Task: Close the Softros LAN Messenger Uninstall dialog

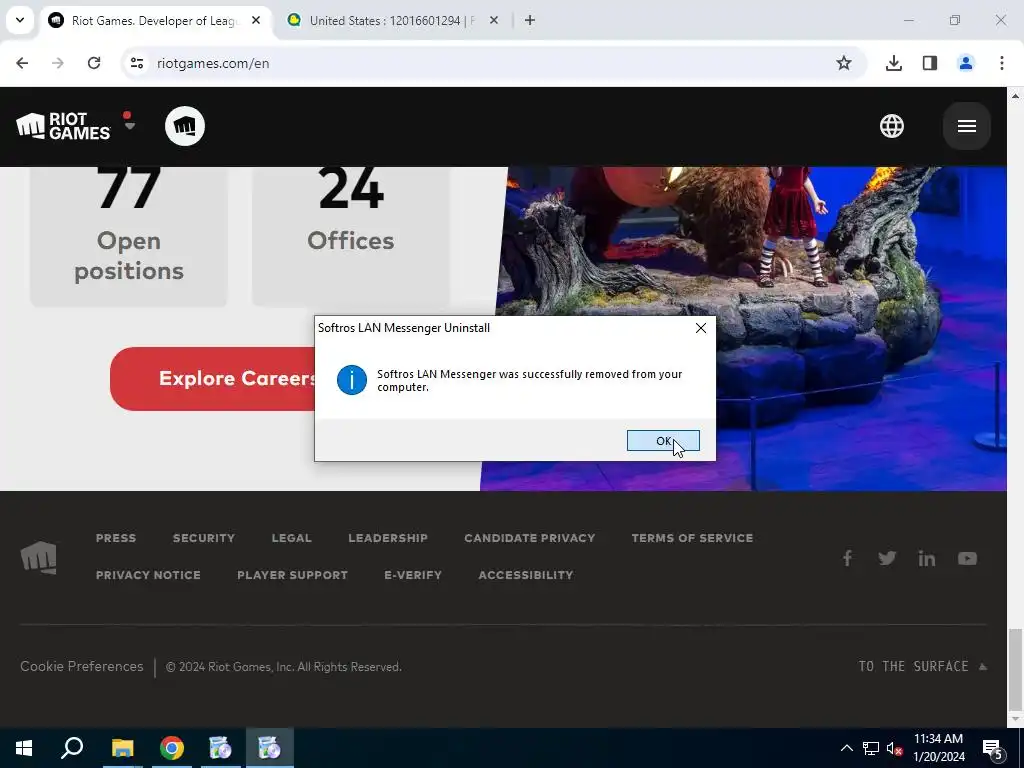Action: [x=701, y=328]
